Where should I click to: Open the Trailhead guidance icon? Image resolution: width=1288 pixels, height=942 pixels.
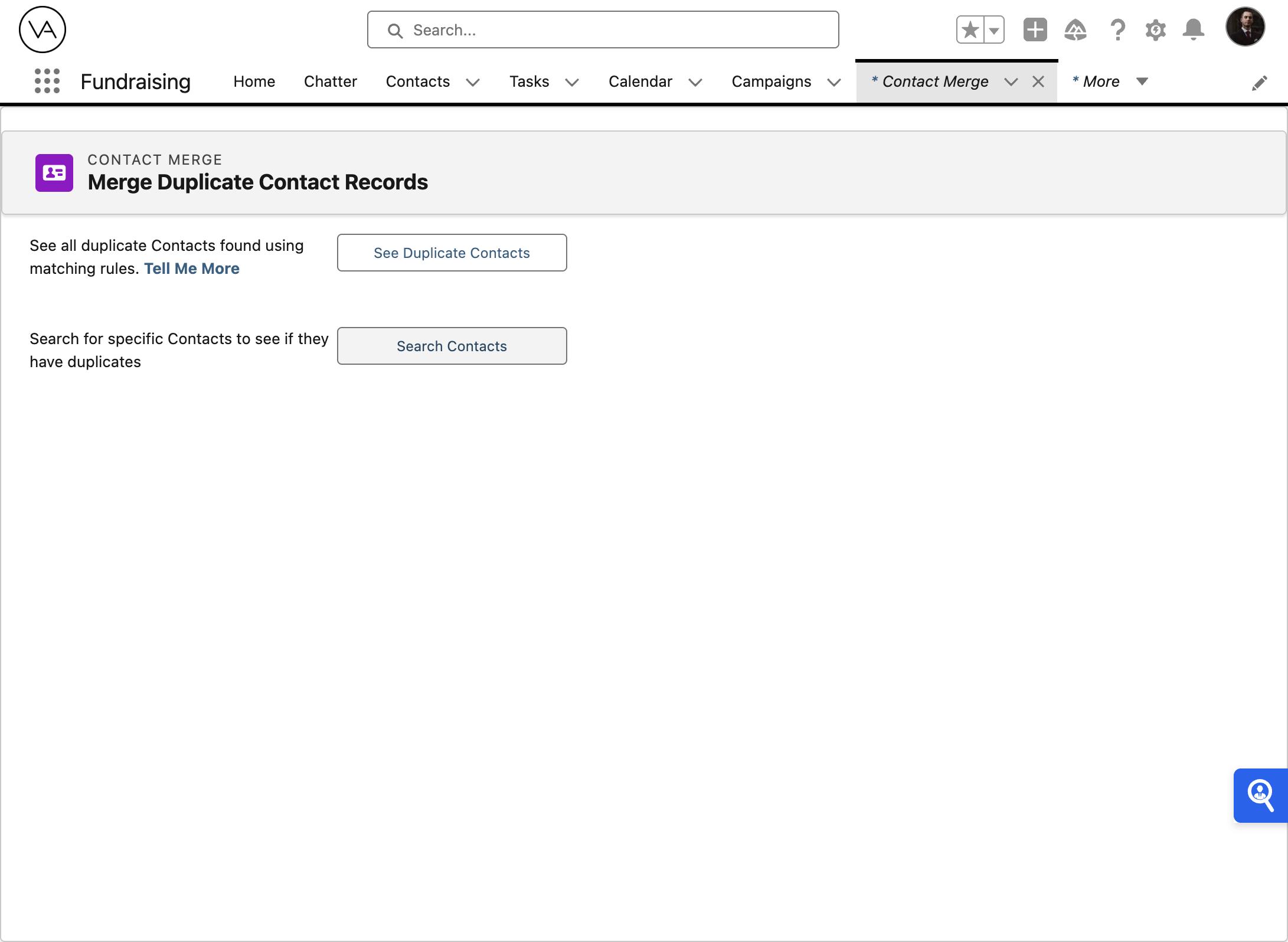1075,30
